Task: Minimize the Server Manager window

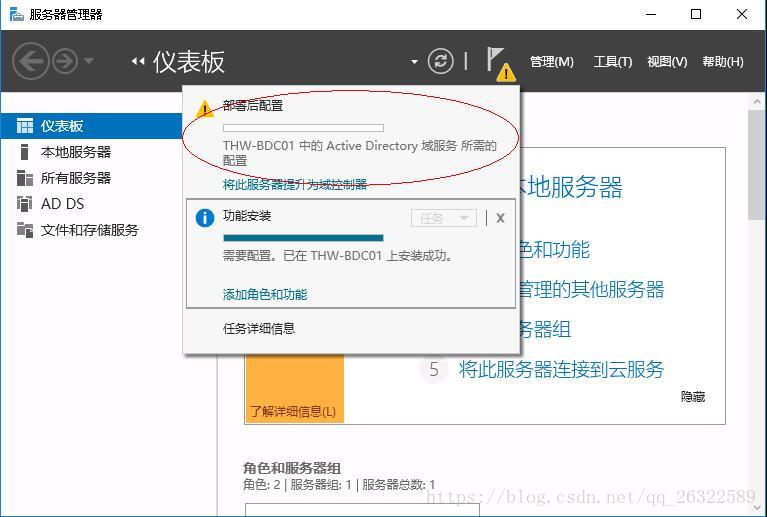Action: click(651, 14)
